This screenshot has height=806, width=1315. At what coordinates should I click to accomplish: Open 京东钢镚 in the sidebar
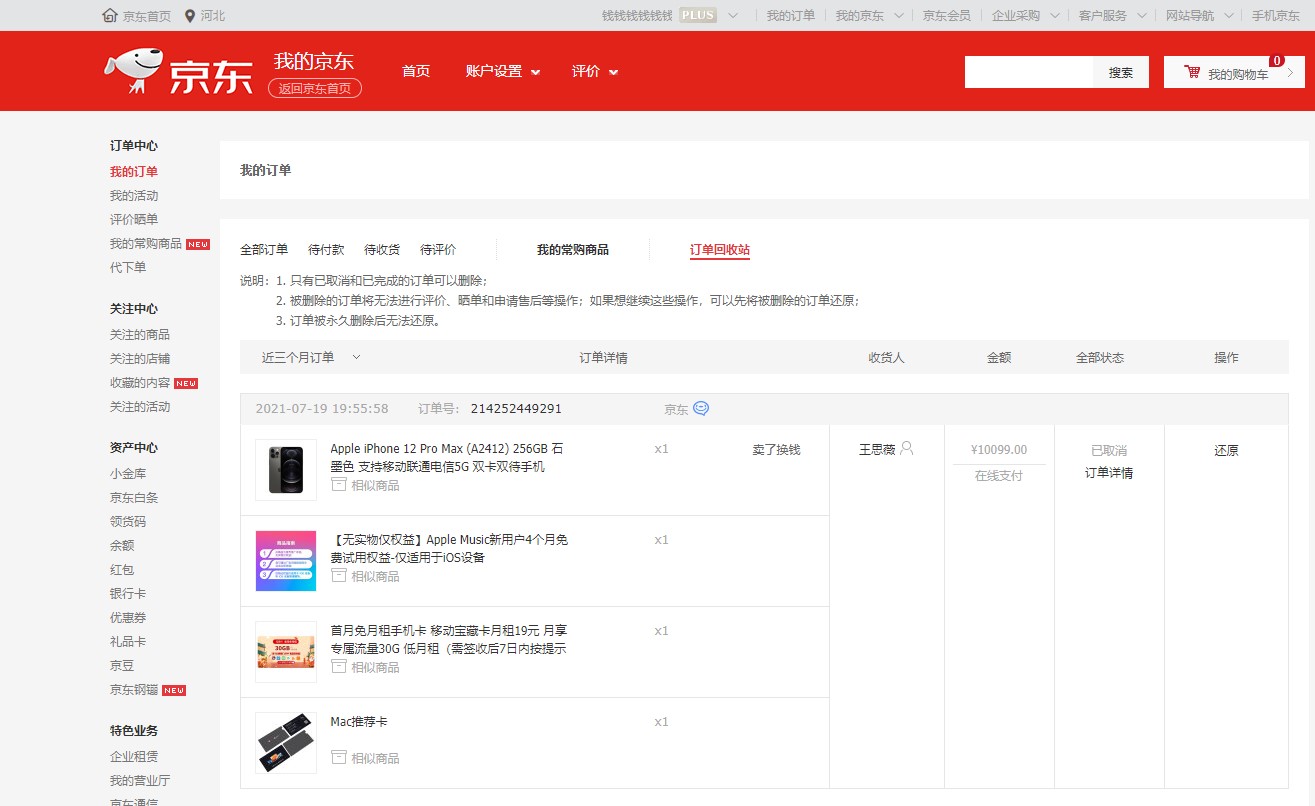point(134,690)
